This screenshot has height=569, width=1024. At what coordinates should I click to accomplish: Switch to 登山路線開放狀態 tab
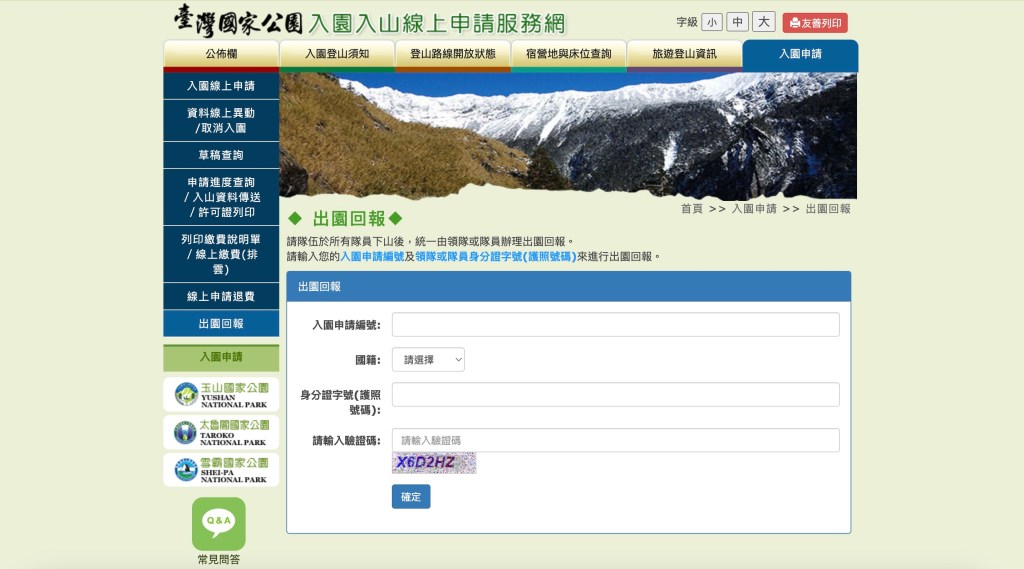(x=452, y=54)
